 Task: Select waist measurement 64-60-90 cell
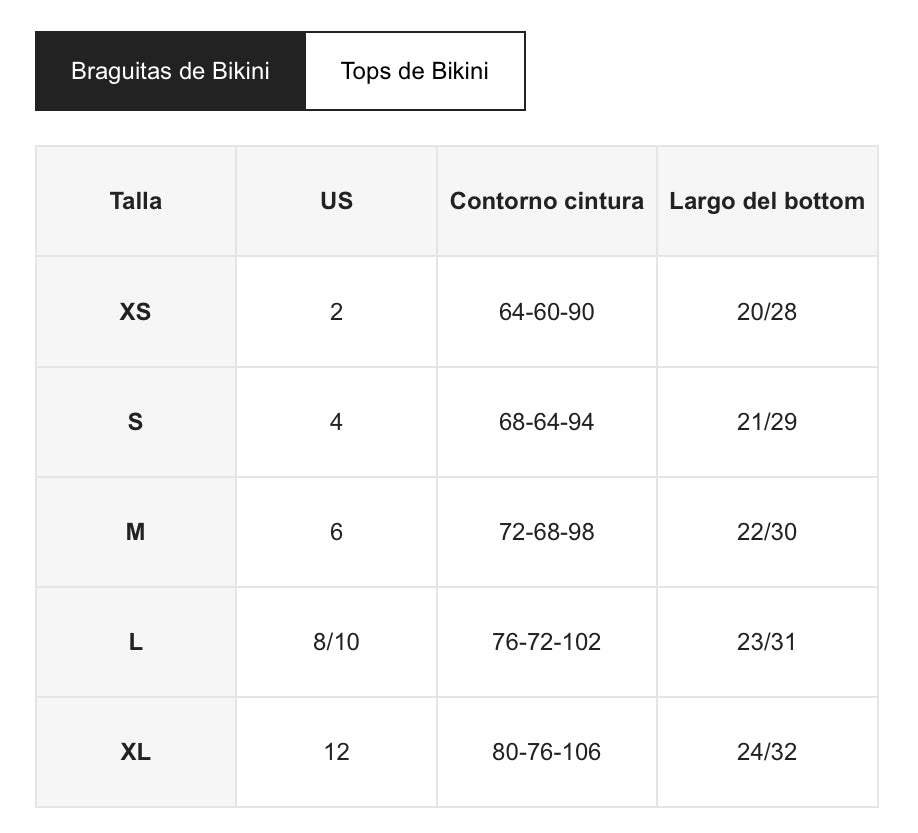pos(546,312)
